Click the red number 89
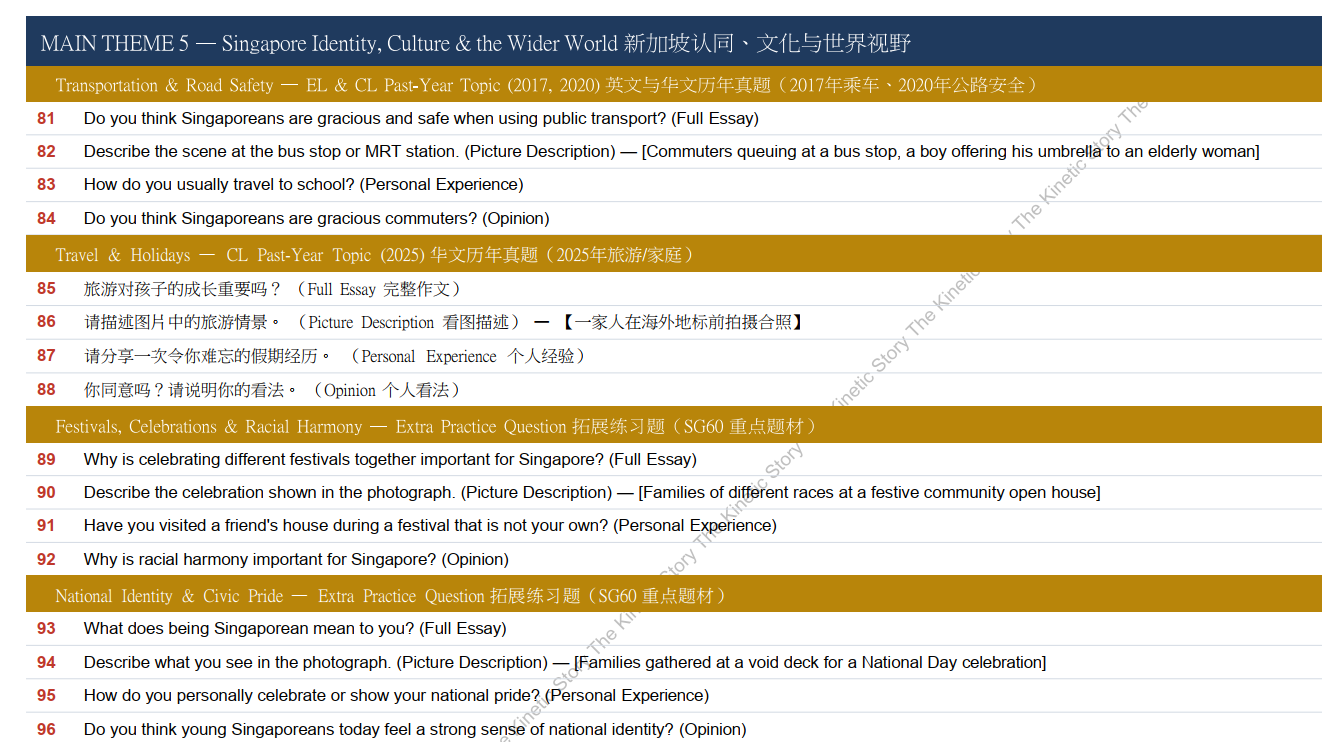 (46, 459)
